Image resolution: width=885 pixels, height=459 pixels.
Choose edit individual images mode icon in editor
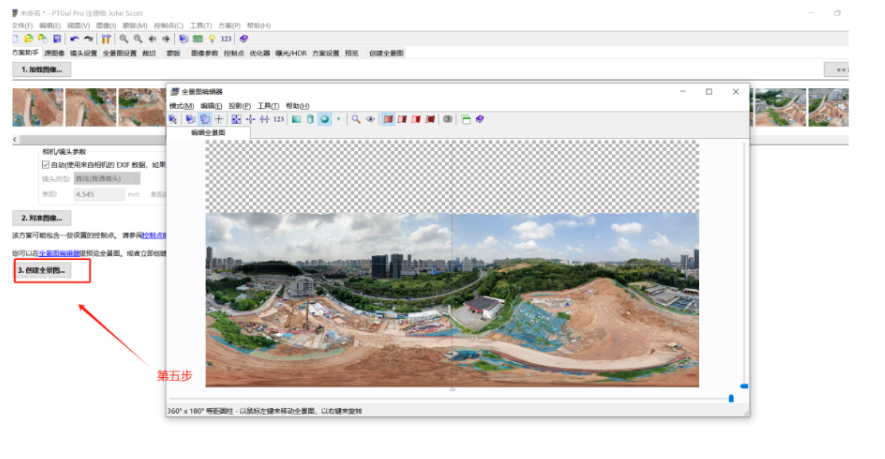(190, 119)
